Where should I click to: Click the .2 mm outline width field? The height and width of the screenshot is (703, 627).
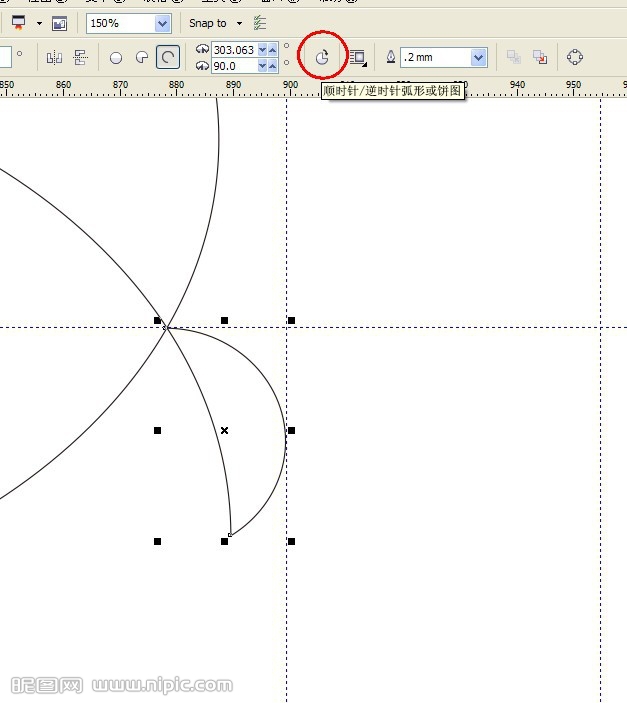pyautogui.click(x=435, y=57)
